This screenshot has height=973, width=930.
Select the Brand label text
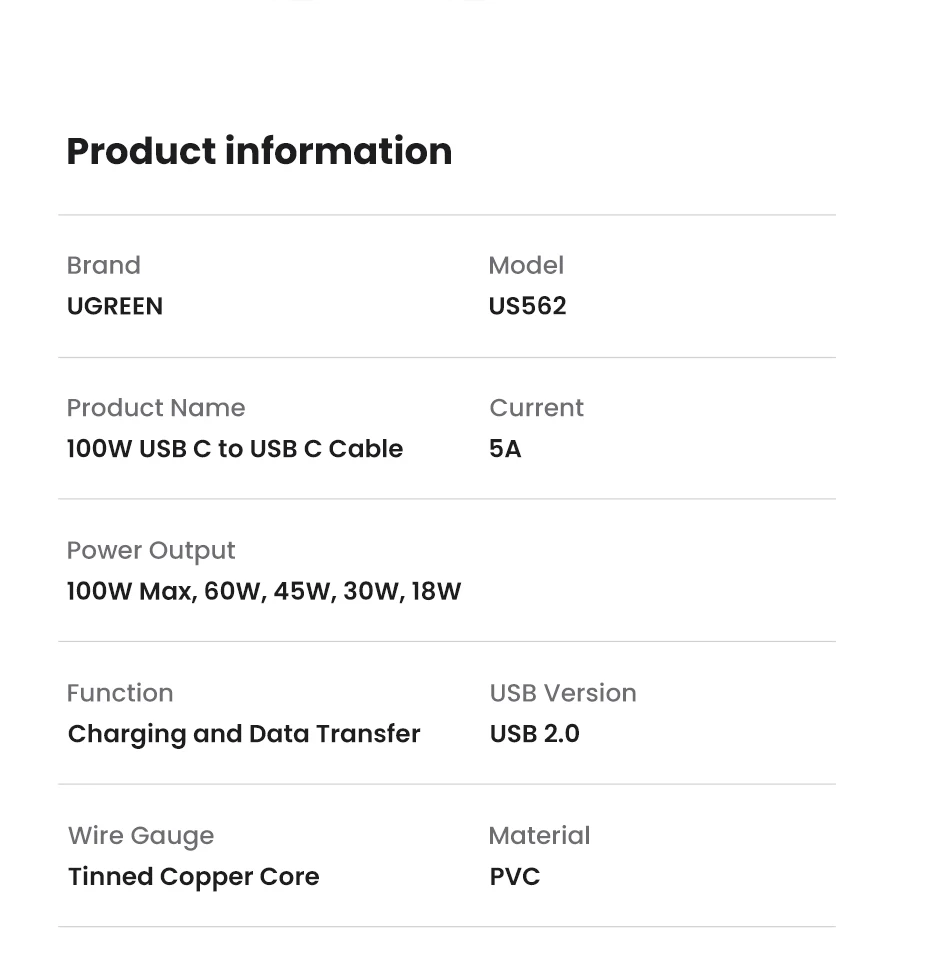tap(103, 265)
